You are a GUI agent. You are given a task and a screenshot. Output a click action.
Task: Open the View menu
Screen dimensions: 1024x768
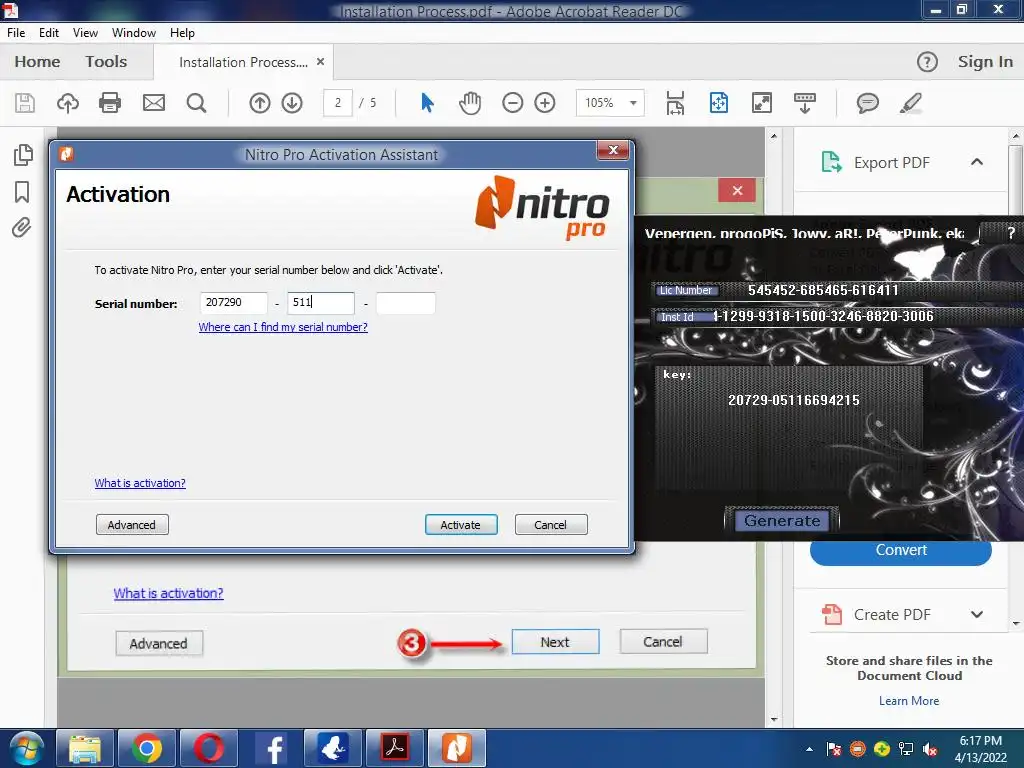[86, 33]
